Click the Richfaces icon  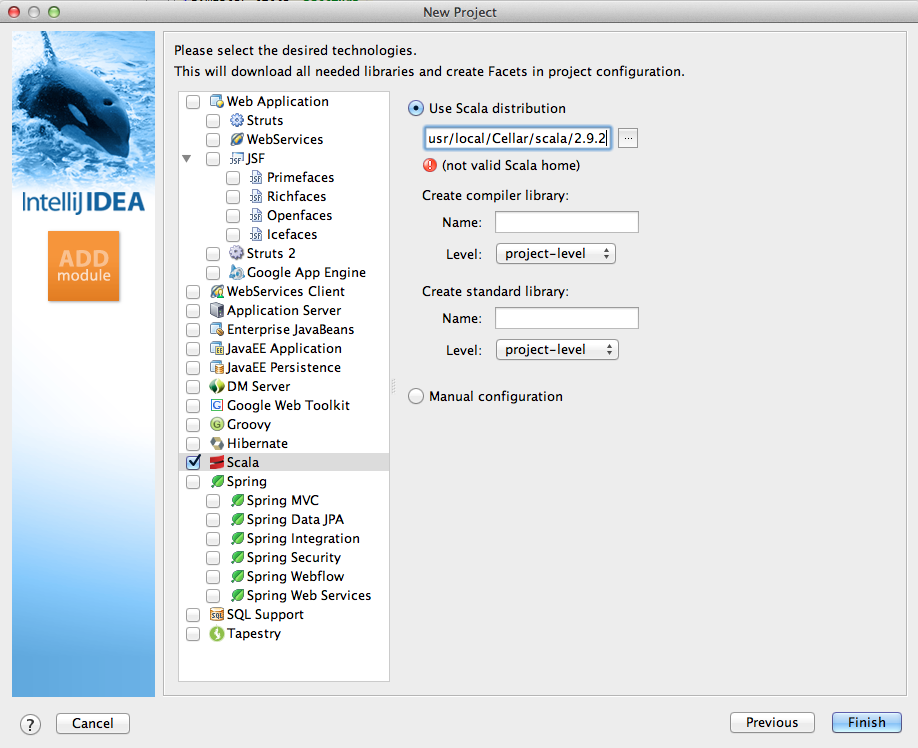[256, 196]
